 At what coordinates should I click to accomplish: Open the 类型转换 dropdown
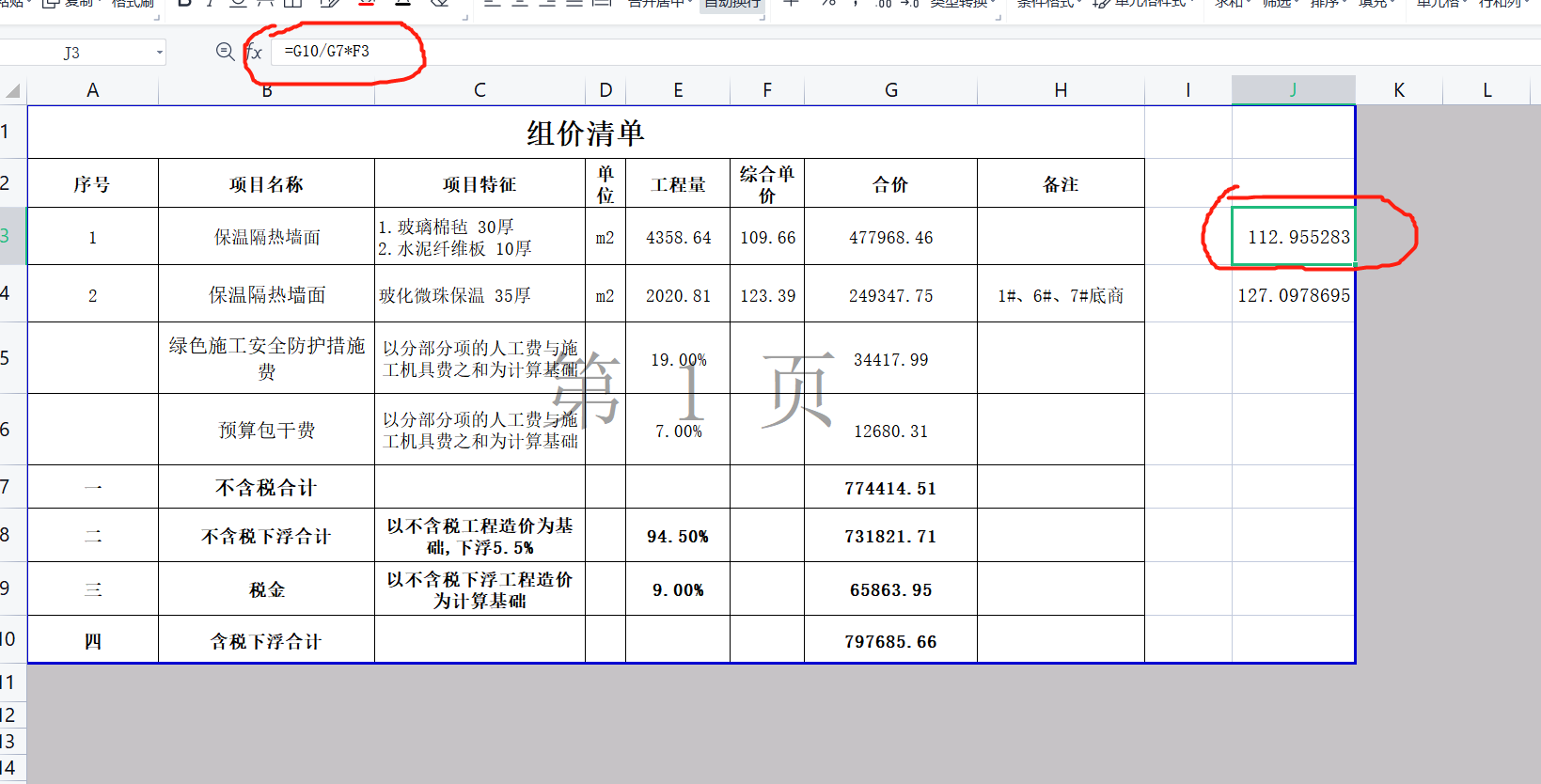point(963,4)
